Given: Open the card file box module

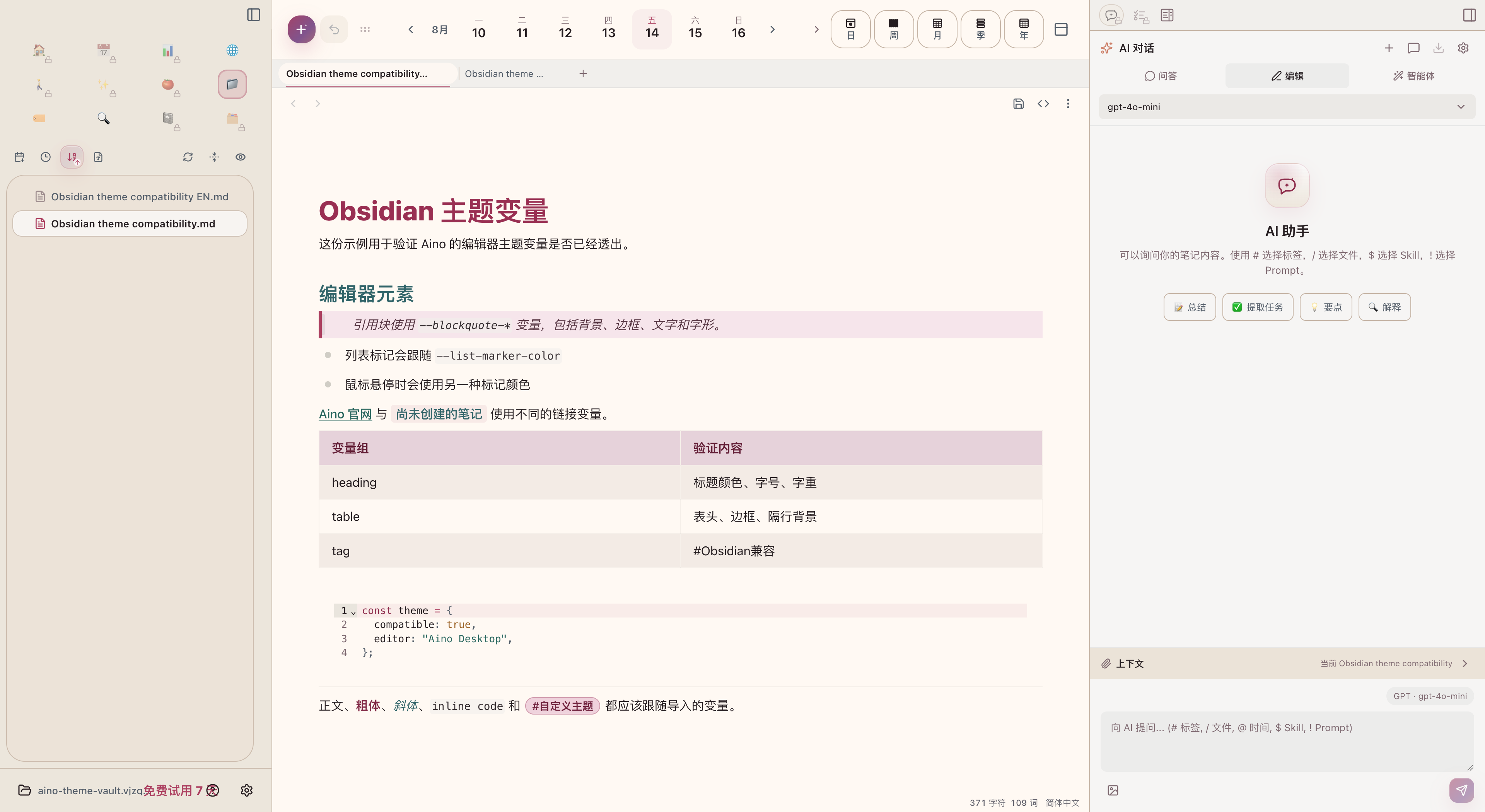Looking at the screenshot, I should [x=232, y=118].
